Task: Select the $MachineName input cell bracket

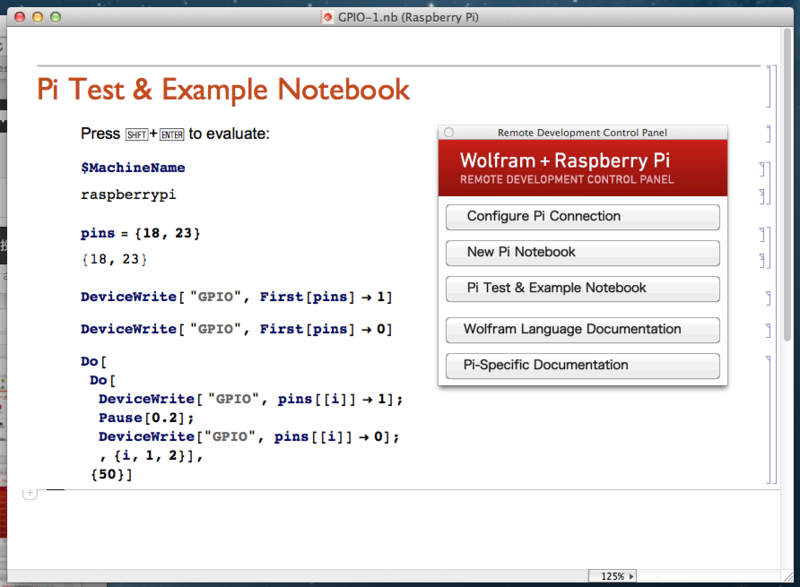Action: (763, 169)
